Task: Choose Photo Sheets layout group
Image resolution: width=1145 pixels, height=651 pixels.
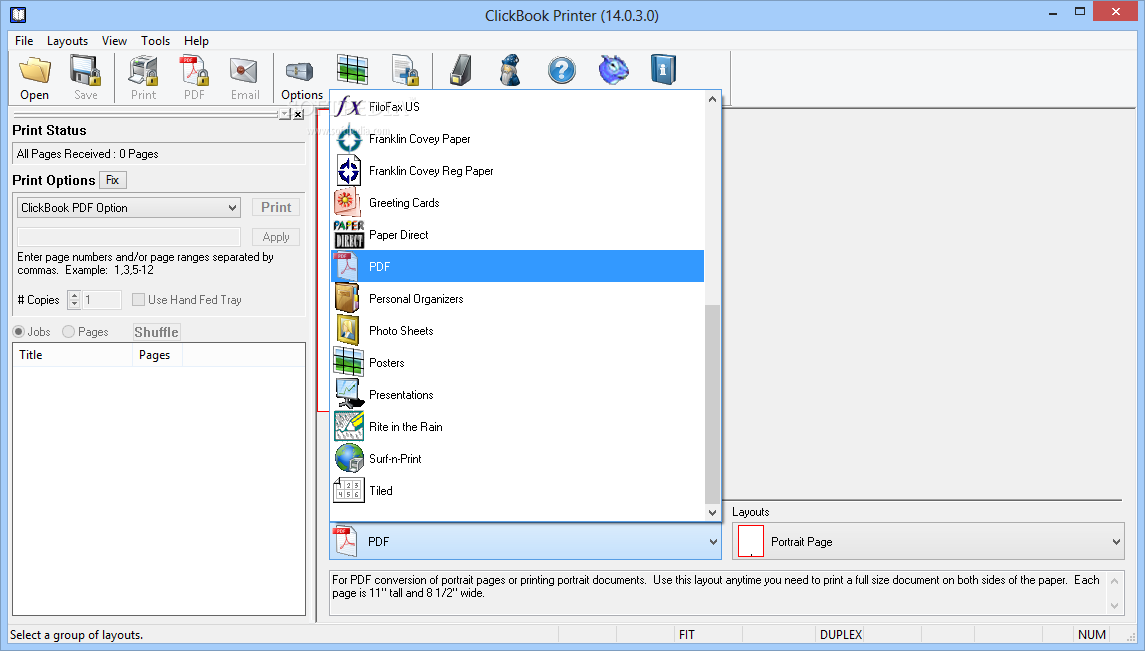Action: 517,331
